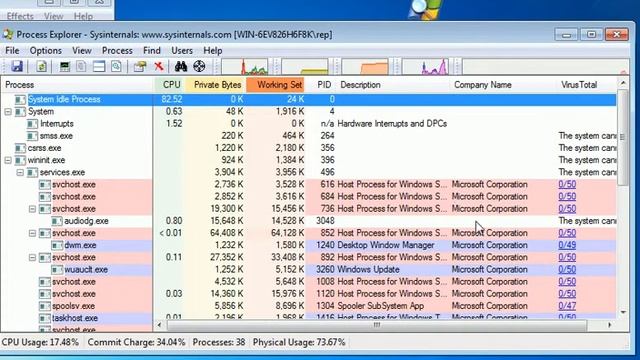Open System Information toolbar icon

[x=64, y=66]
